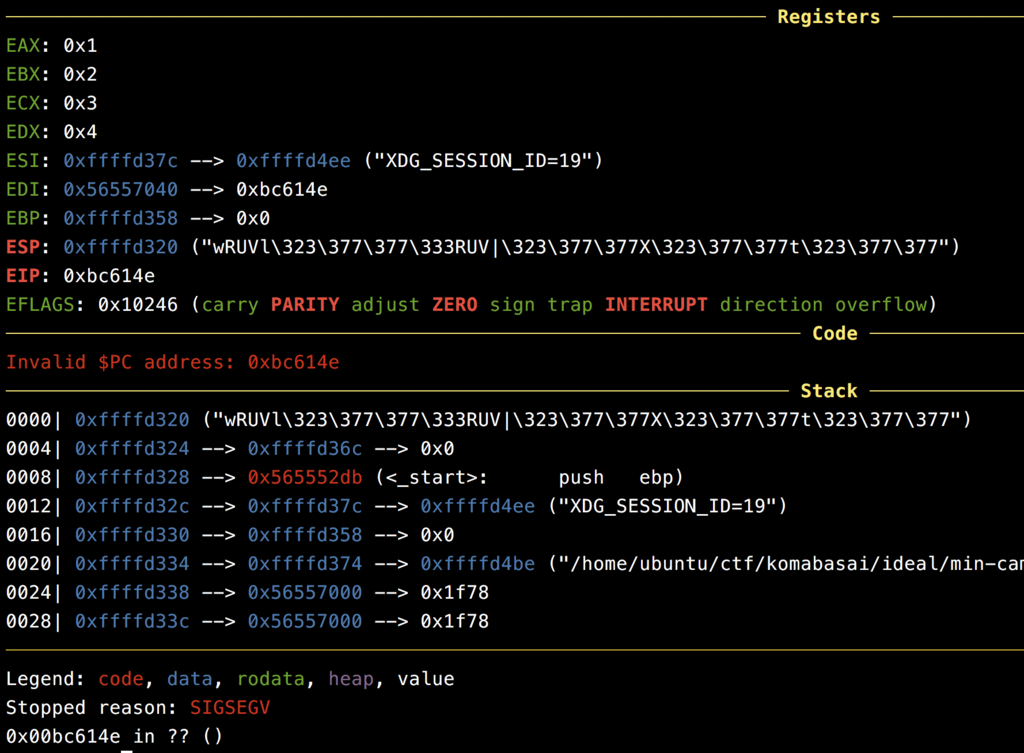Click the 'value' legend entry
Image resolution: width=1024 pixels, height=753 pixels.
coord(426,679)
